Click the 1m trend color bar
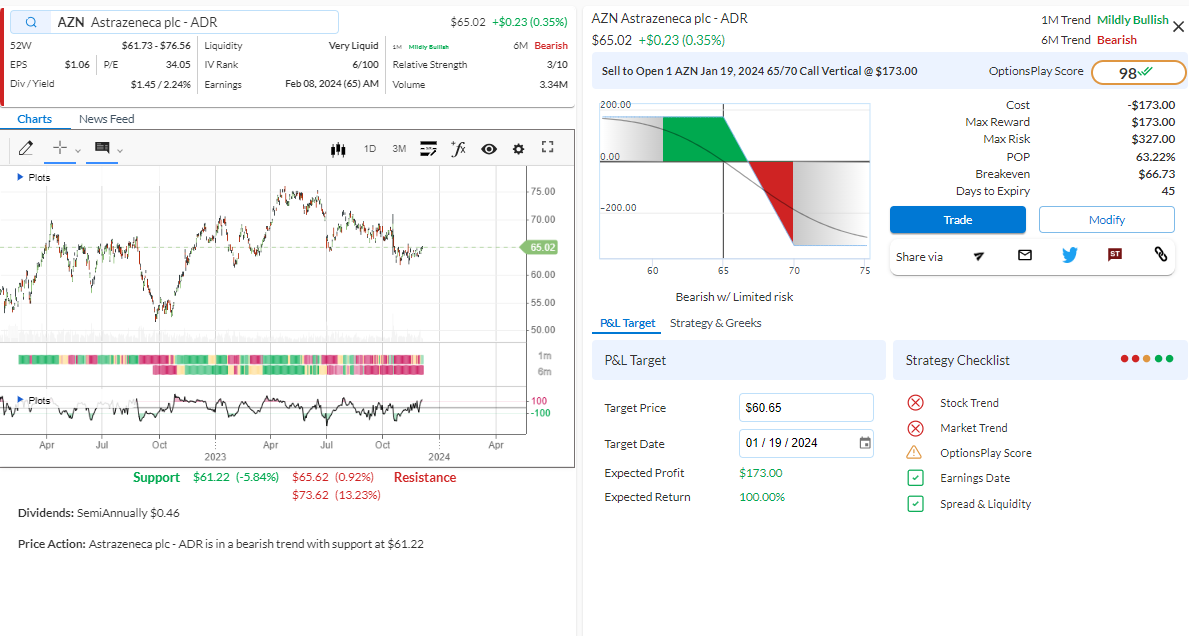The height and width of the screenshot is (636, 1189). 221,359
